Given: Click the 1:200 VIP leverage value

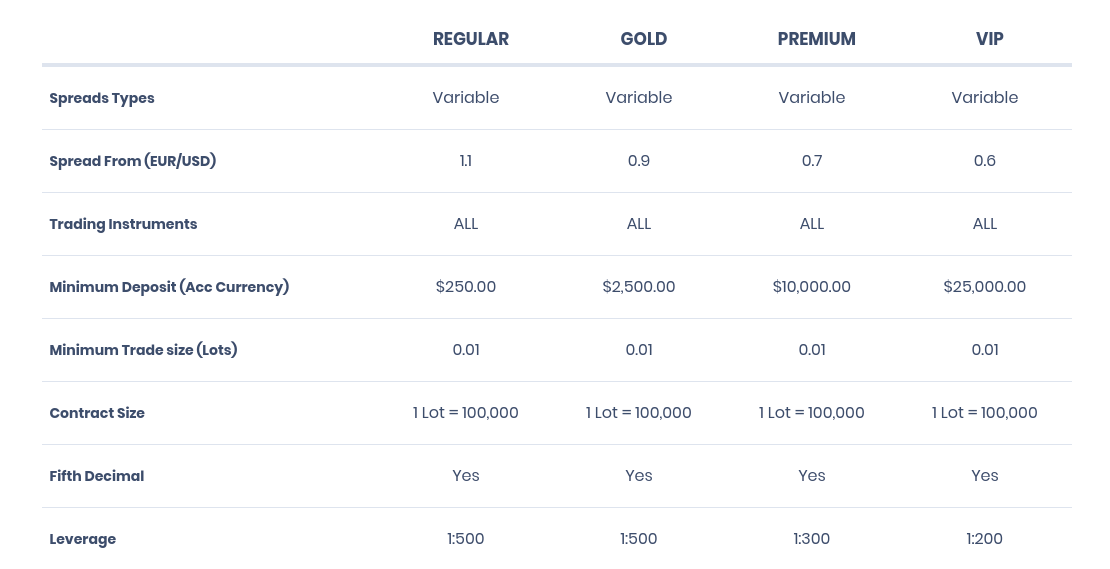Looking at the screenshot, I should point(985,539).
